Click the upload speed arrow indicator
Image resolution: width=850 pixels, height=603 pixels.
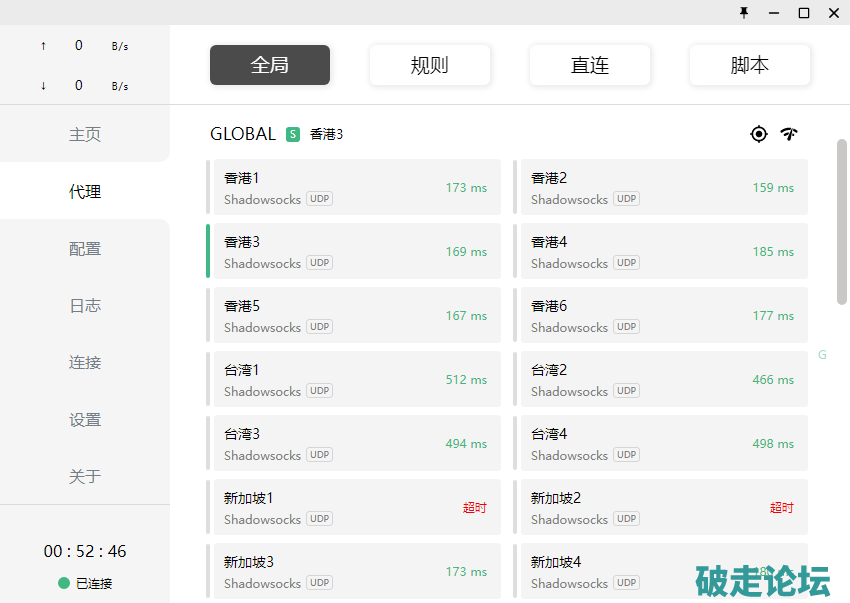click(43, 46)
